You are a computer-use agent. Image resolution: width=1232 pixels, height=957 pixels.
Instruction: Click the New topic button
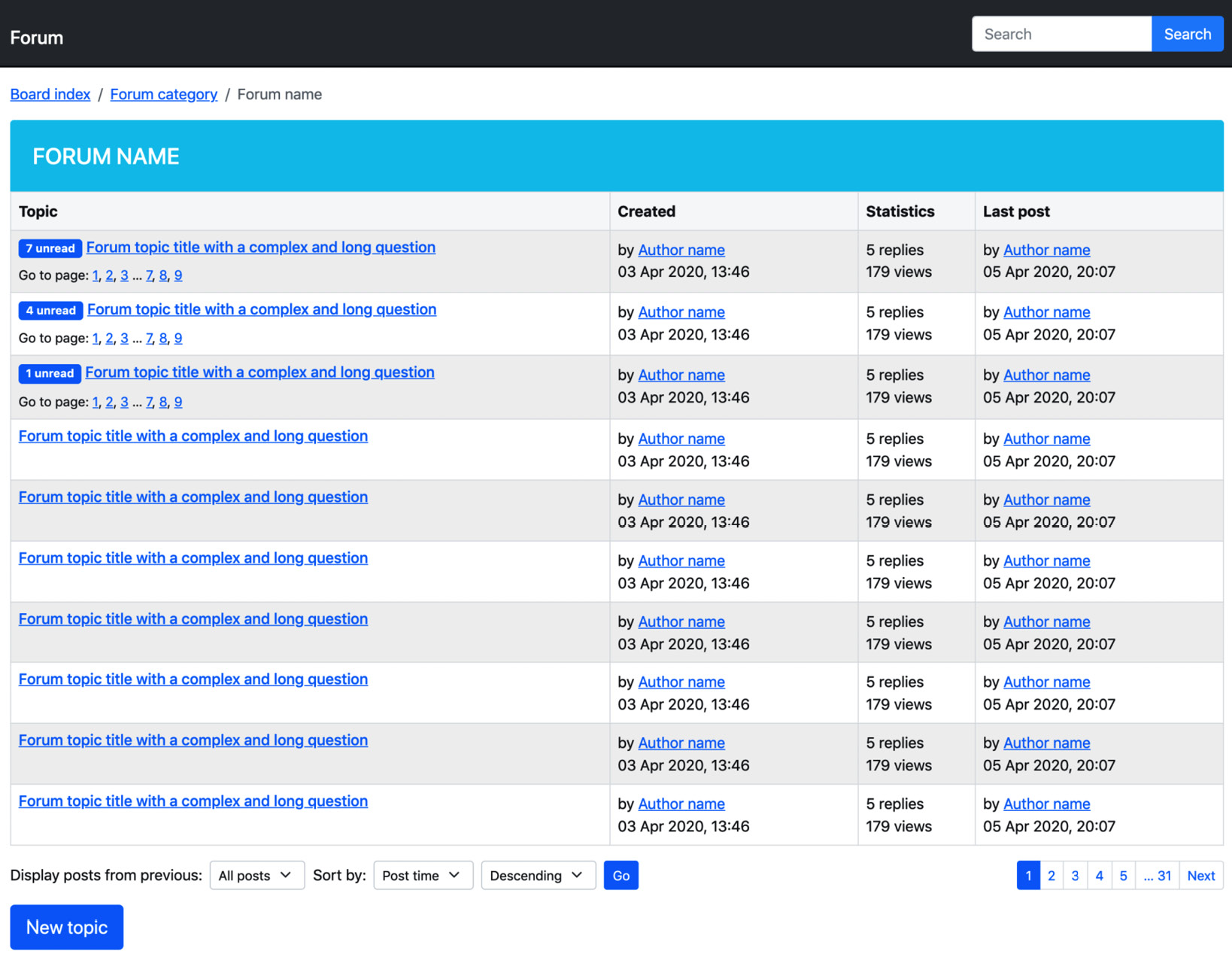pos(66,927)
